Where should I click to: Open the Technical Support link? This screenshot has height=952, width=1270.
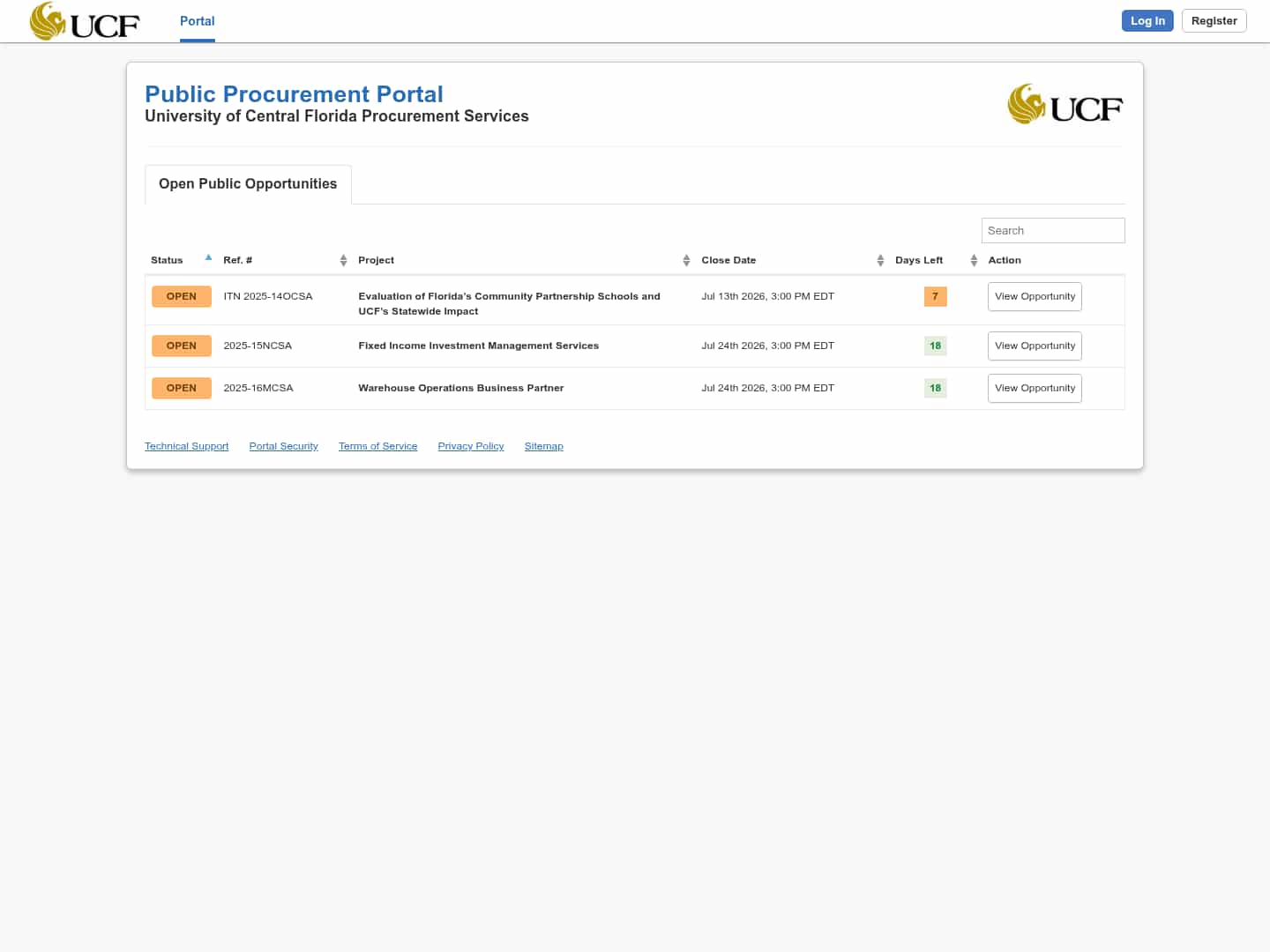click(x=187, y=446)
